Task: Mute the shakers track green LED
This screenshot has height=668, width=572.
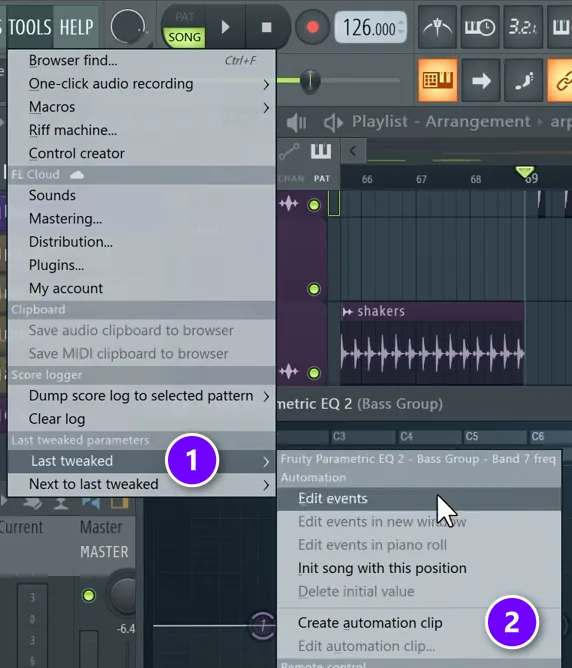Action: click(x=314, y=373)
